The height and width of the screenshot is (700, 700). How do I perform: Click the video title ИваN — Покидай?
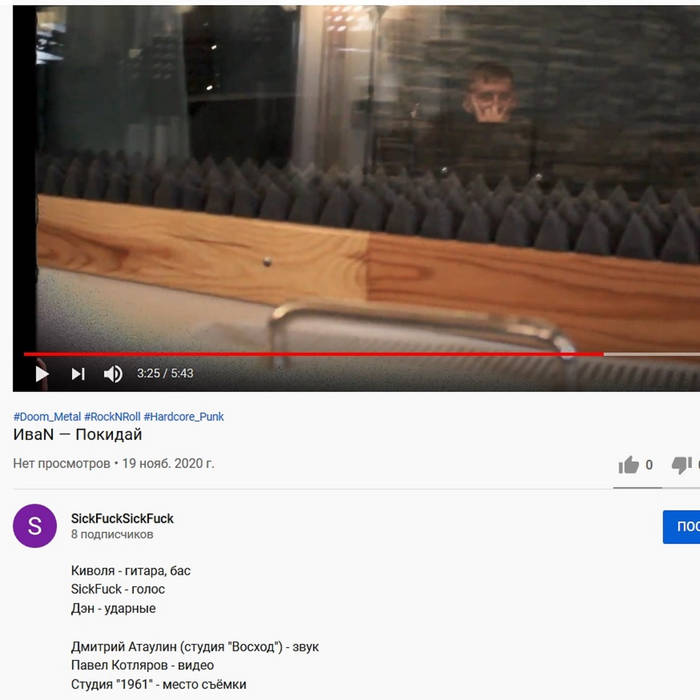pos(77,434)
